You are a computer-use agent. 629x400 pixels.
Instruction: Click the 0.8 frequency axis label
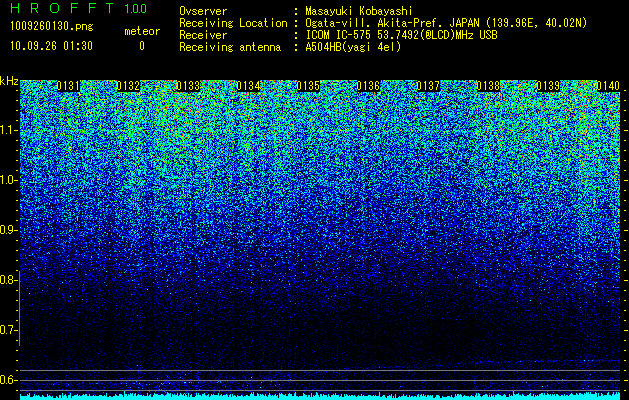(x=8, y=280)
